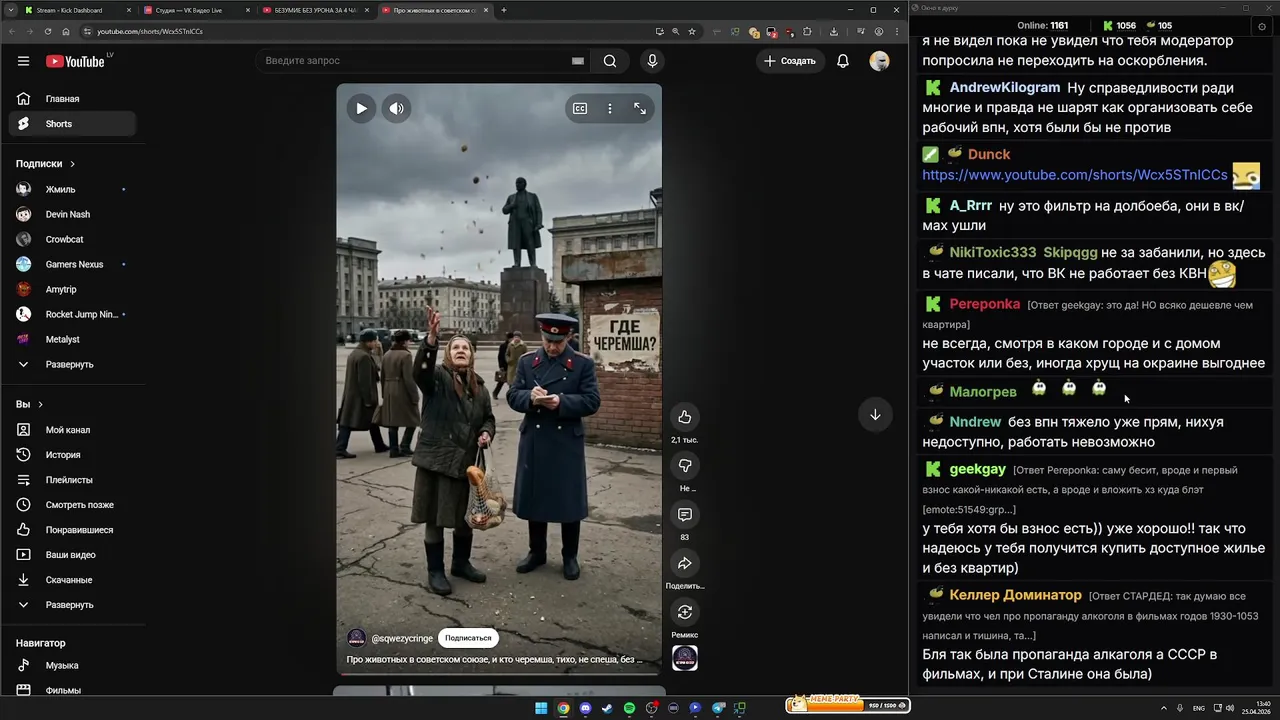
Task: Open the Amytrip channel
Action: click(72, 289)
